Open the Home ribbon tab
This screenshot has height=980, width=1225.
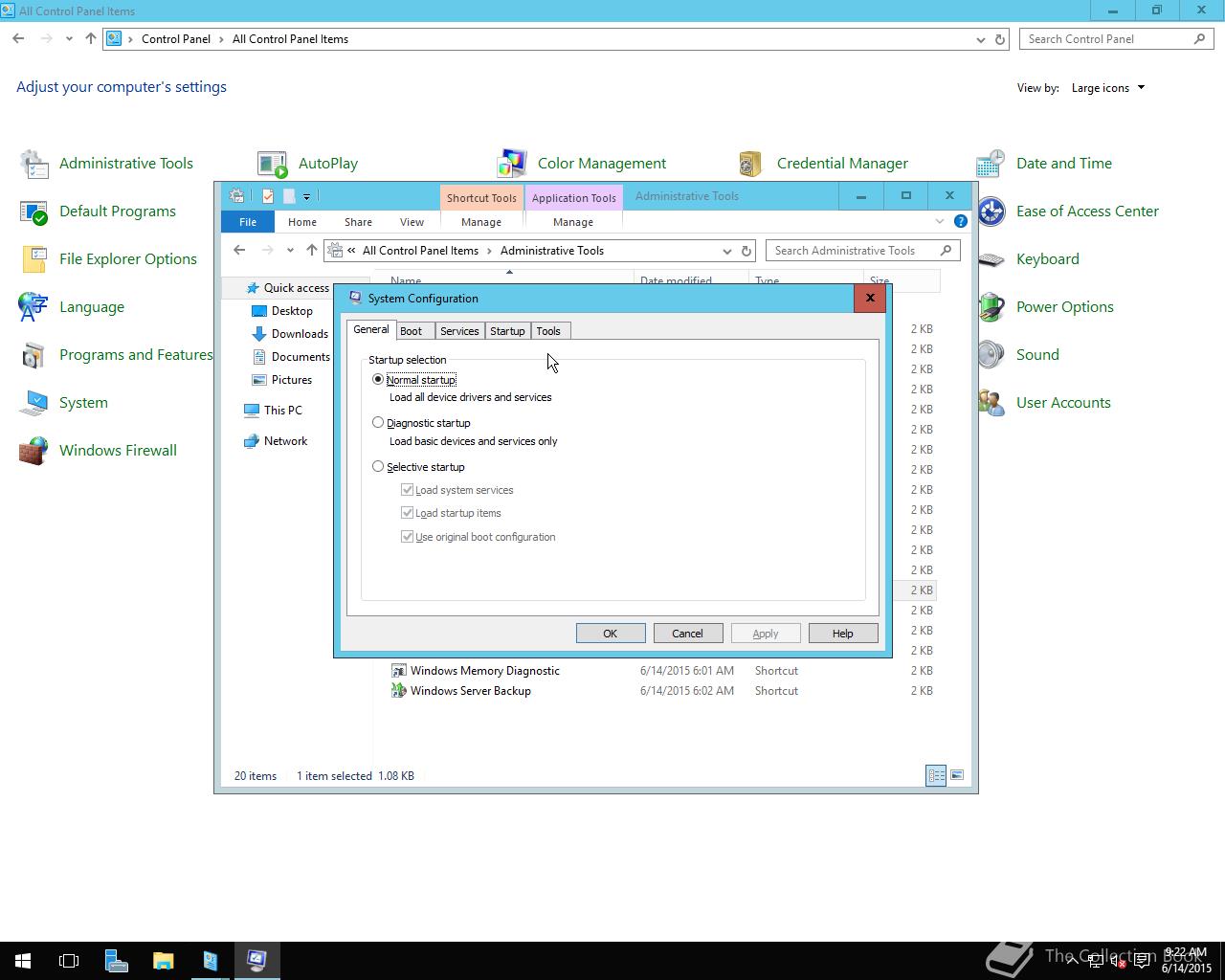(x=302, y=221)
